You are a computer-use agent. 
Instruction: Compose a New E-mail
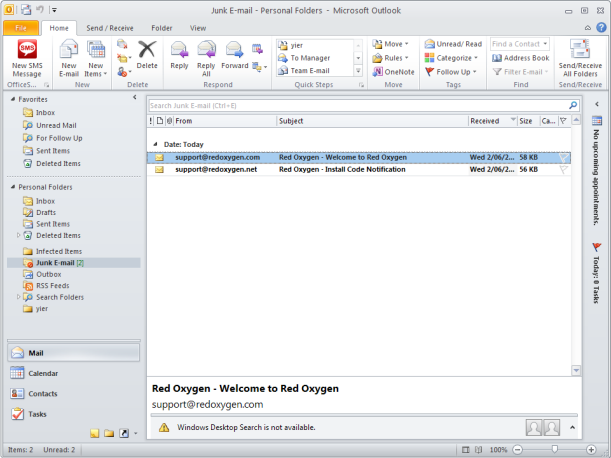pos(69,58)
